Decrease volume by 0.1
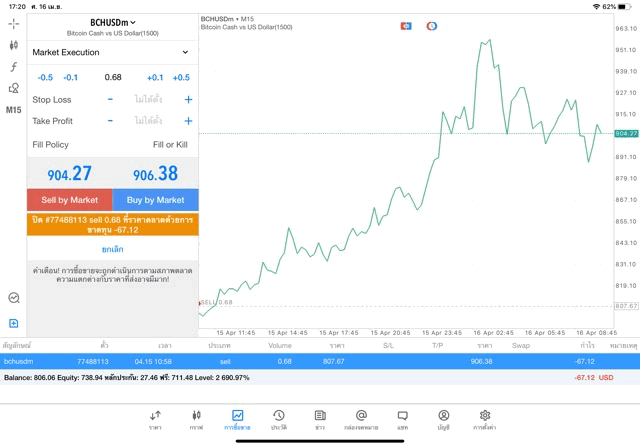The width and height of the screenshot is (640, 447). pyautogui.click(x=71, y=78)
